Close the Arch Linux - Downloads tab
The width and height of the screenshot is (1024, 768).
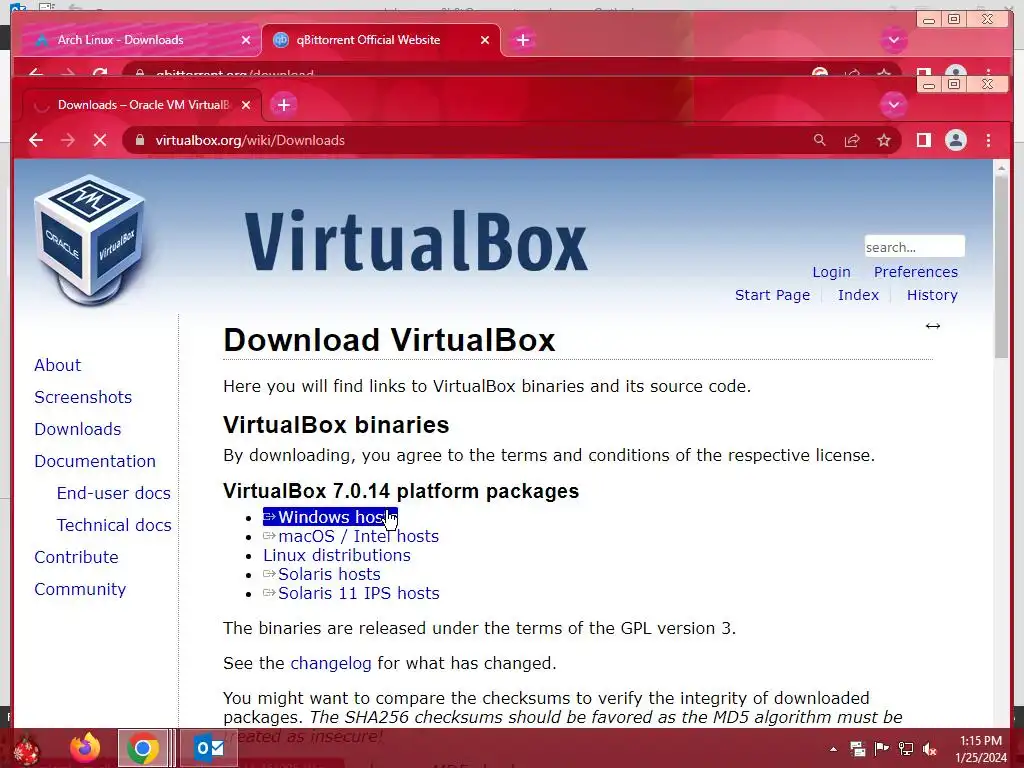[x=246, y=40]
